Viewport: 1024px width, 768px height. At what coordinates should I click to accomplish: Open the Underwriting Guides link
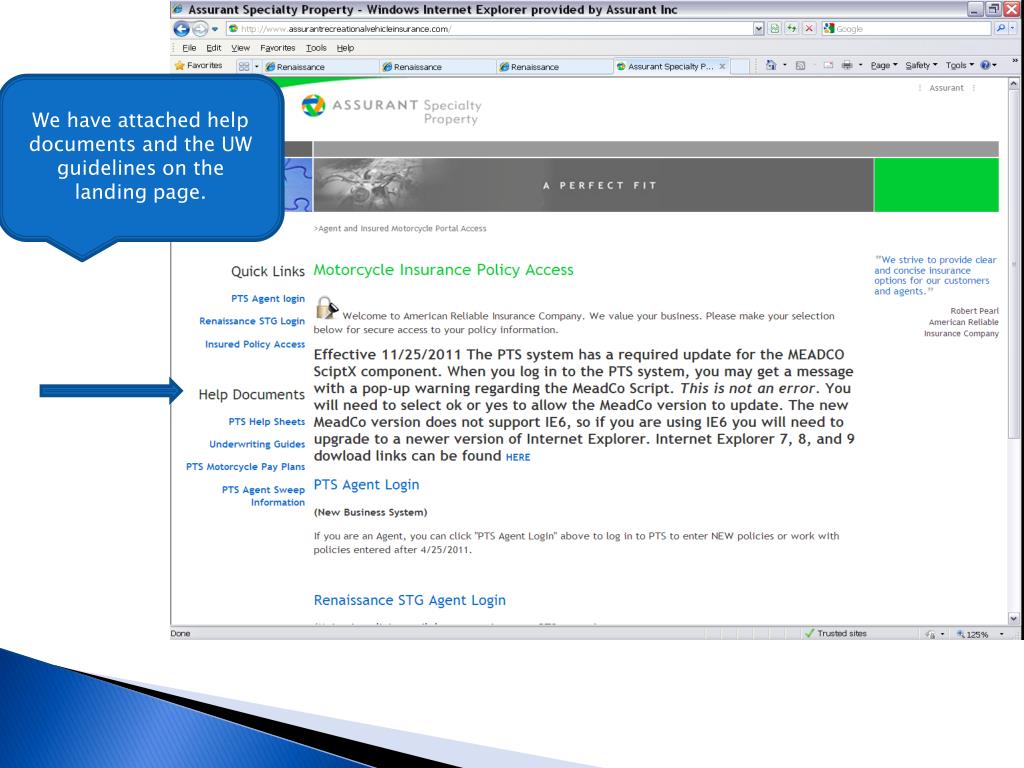pos(257,444)
